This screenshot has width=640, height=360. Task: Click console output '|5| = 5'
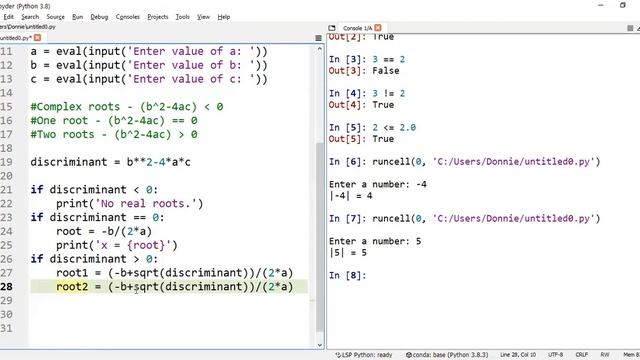(x=348, y=253)
